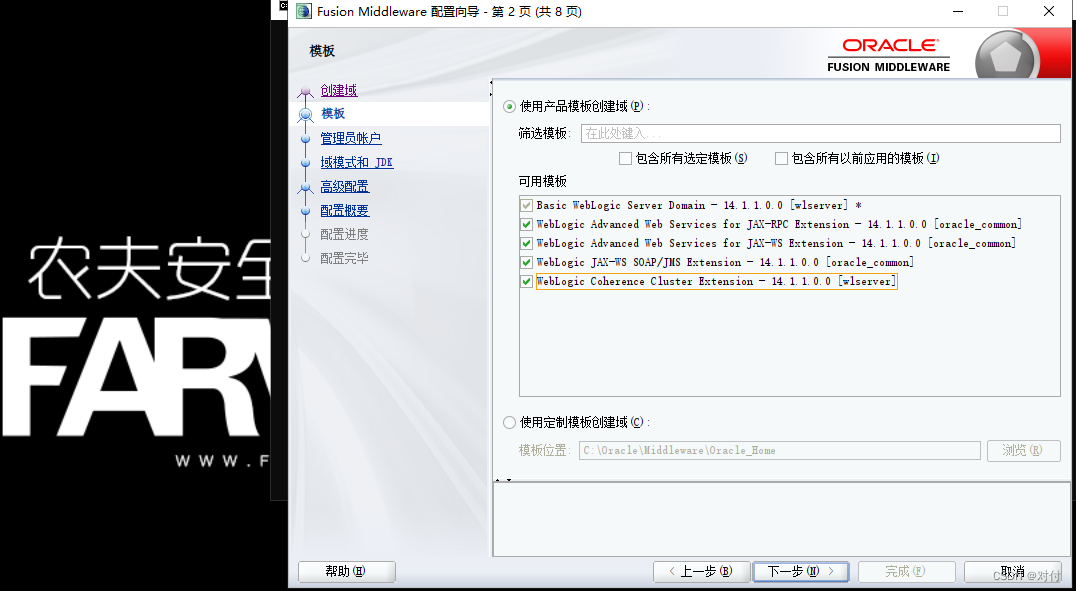Click the 筛选模板 filter input field
1076x591 pixels.
(x=821, y=133)
